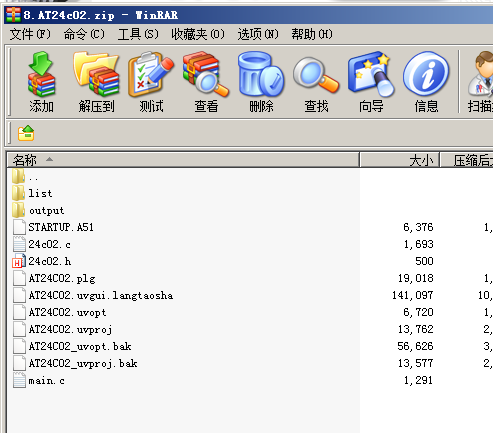Open the 收藏夹(O) menu
493x433 pixels.
(x=198, y=34)
